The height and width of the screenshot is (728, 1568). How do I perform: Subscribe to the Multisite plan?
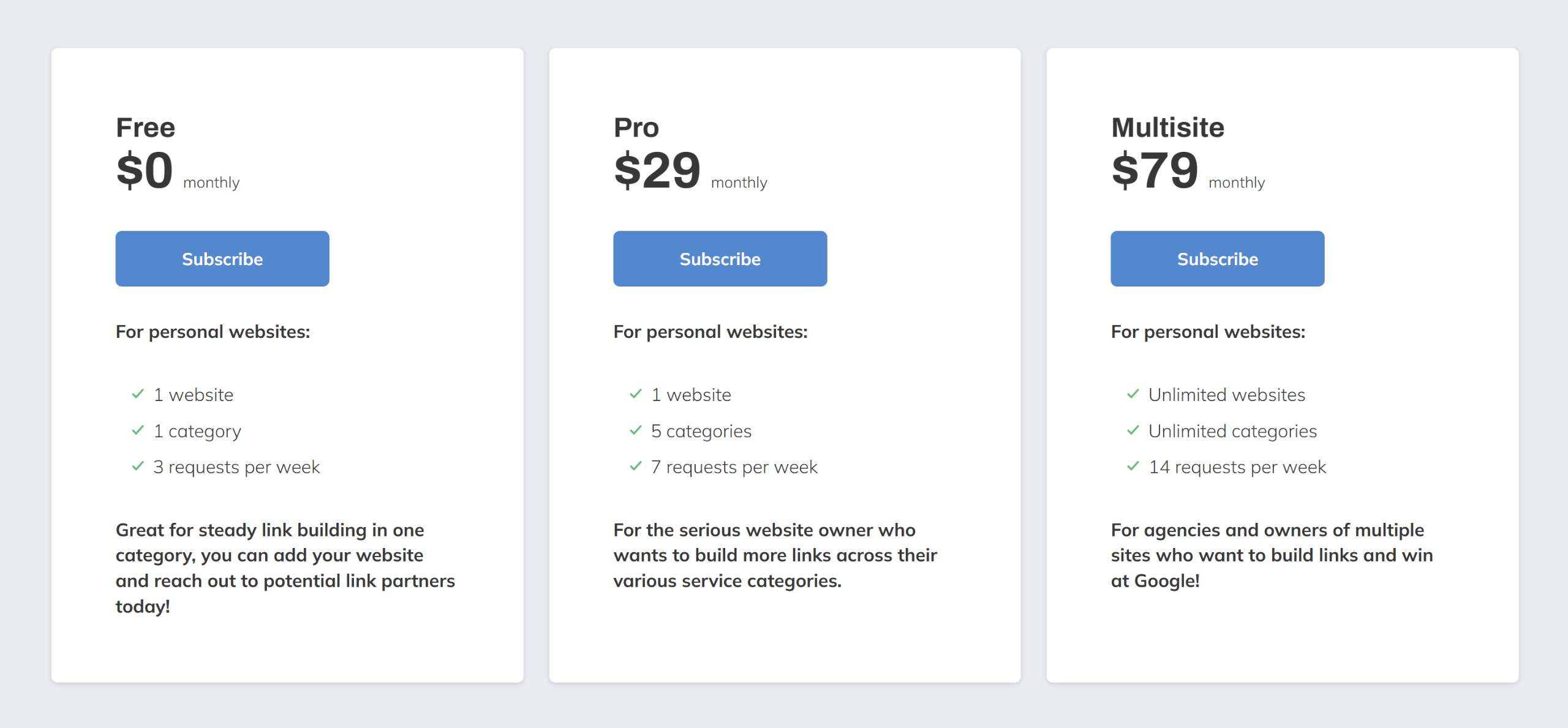[1216, 258]
